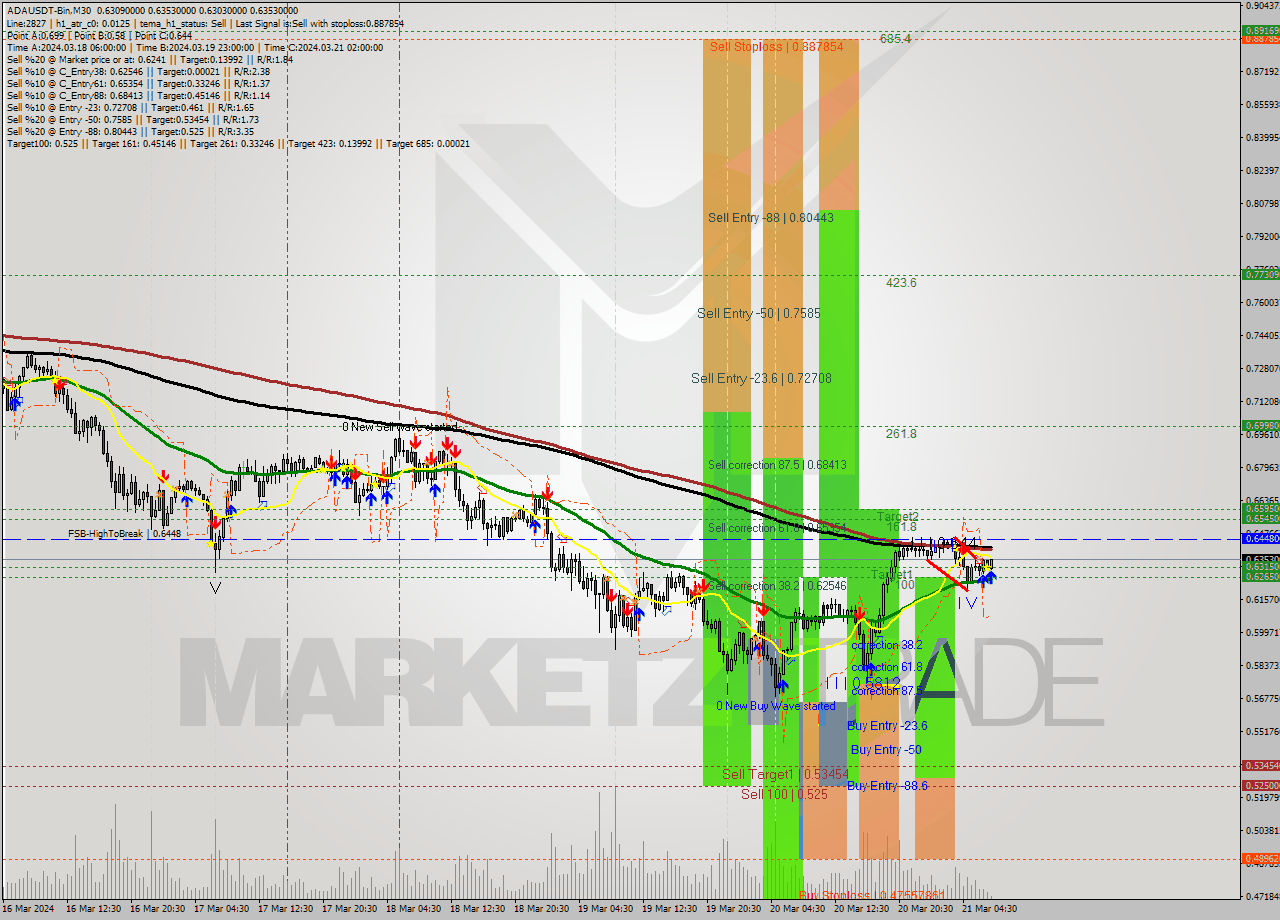
Task: Click the blue 0.64480 price axis tag
Action: (x=1261, y=538)
